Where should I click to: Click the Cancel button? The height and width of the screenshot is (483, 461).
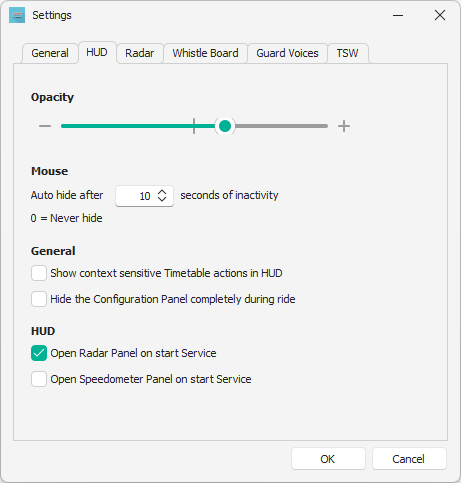coord(409,459)
